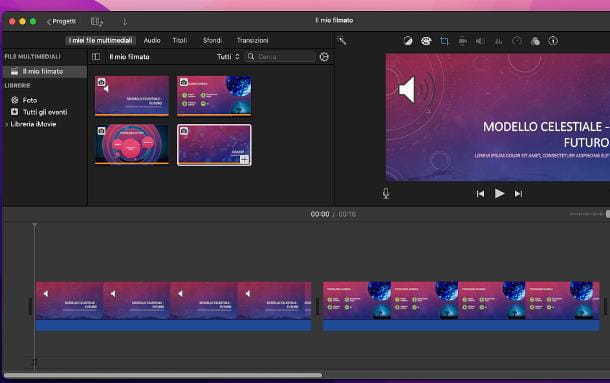Toggle the media browser layout button
This screenshot has width=610, height=383.
(x=96, y=21)
